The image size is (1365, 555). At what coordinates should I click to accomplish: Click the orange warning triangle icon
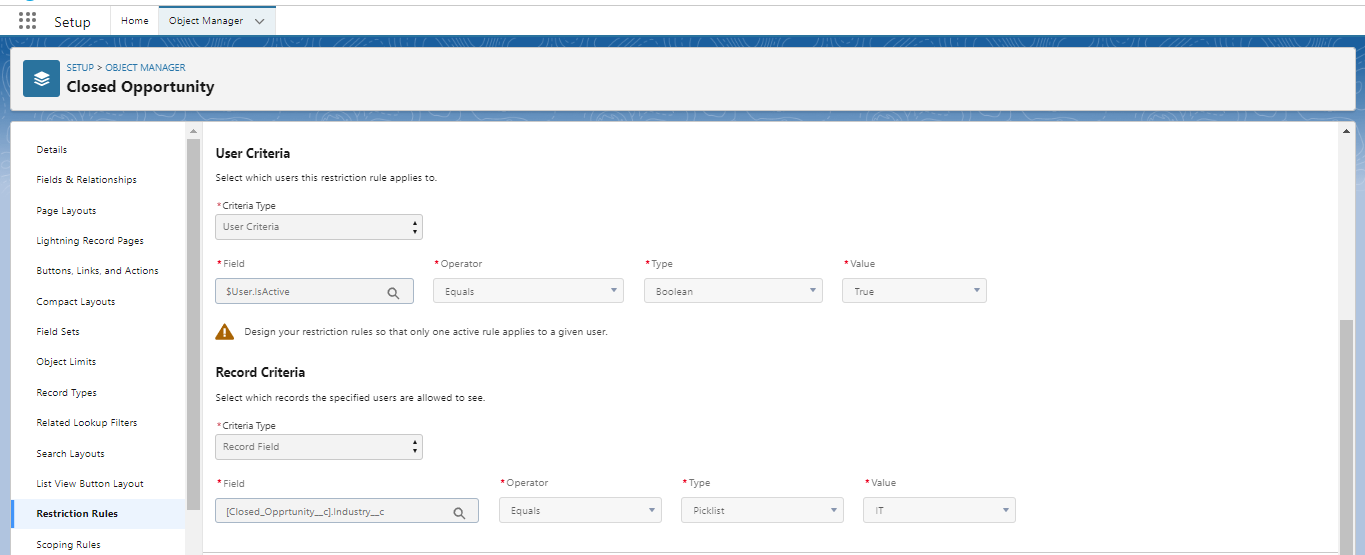225,332
